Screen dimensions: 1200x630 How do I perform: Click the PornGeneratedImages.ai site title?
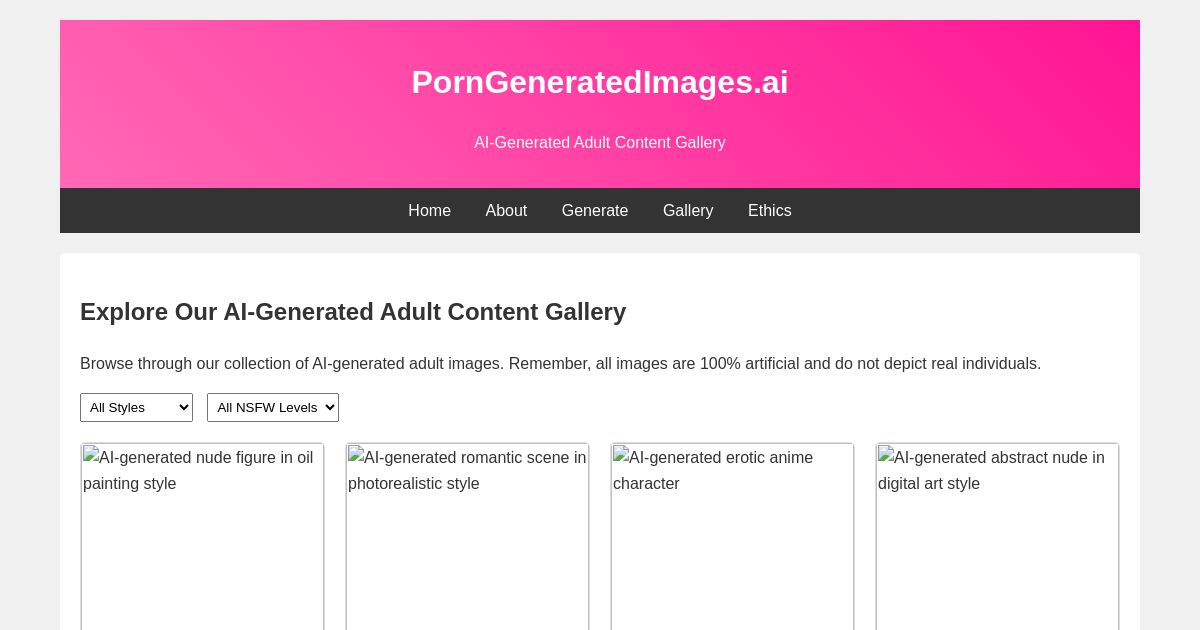click(x=600, y=82)
